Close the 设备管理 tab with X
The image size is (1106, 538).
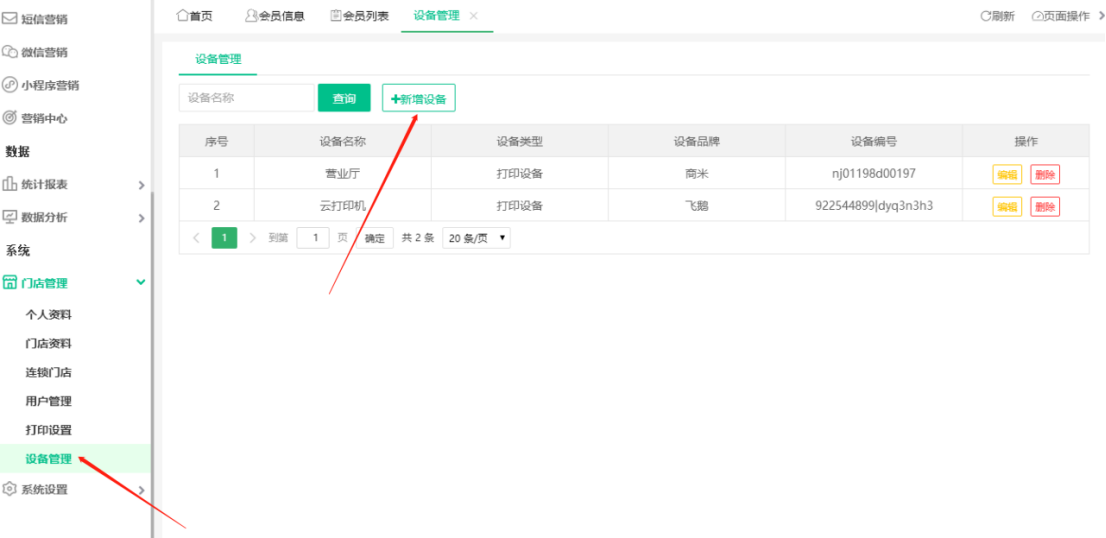(474, 16)
